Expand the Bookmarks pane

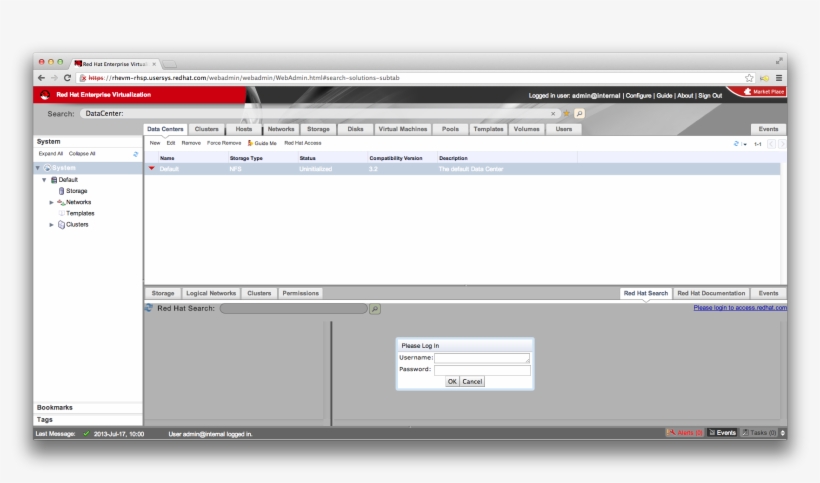(x=88, y=407)
